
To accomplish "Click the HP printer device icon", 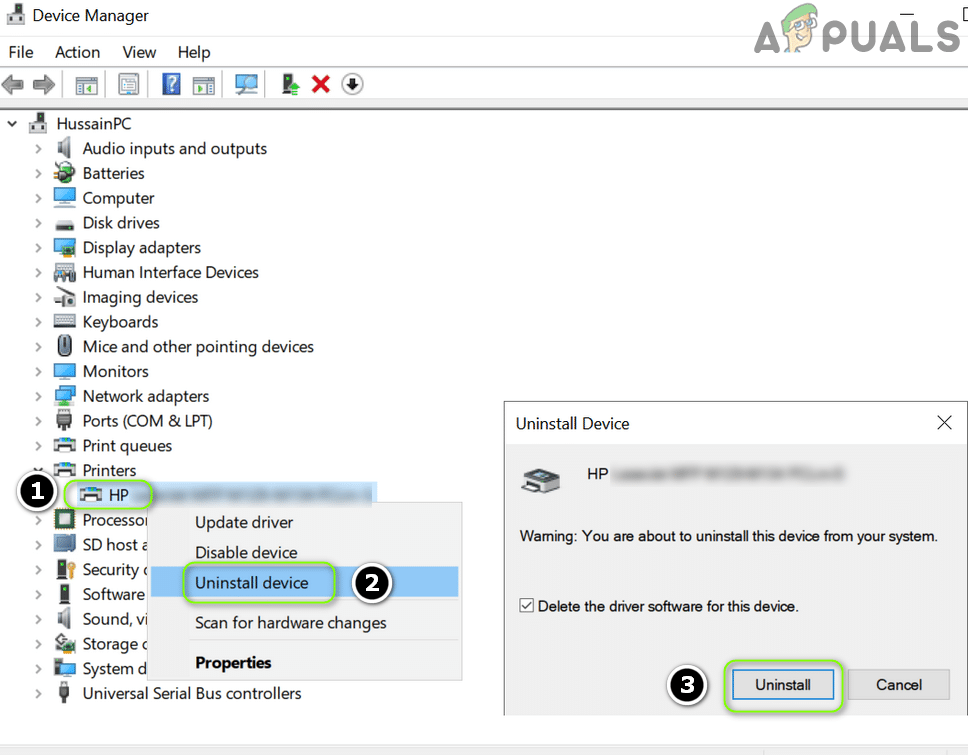I will pos(91,494).
